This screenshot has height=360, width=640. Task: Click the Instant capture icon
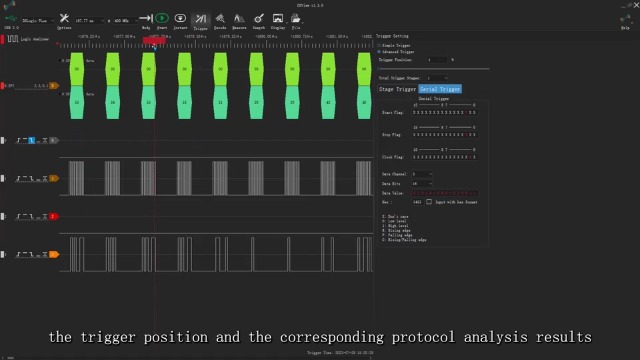pos(180,18)
